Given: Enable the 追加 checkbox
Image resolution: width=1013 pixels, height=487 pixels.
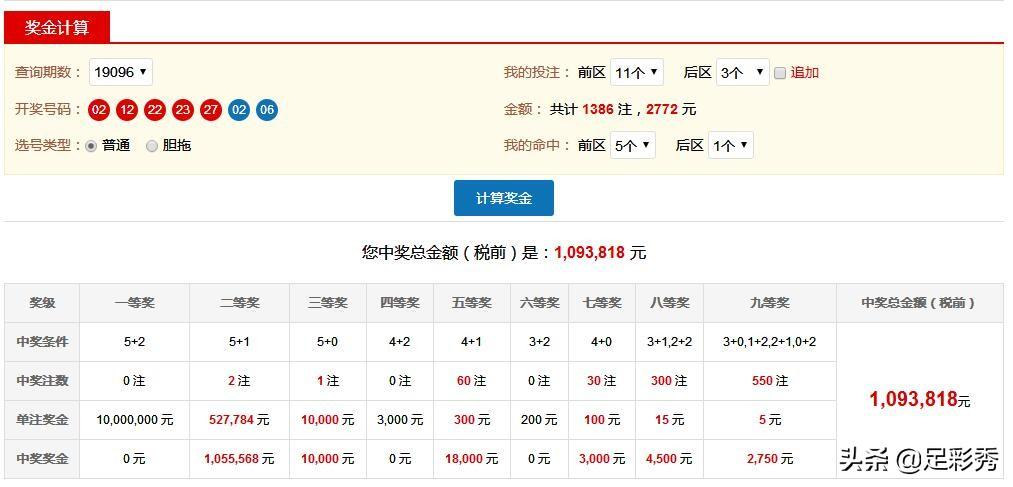Looking at the screenshot, I should 780,73.
